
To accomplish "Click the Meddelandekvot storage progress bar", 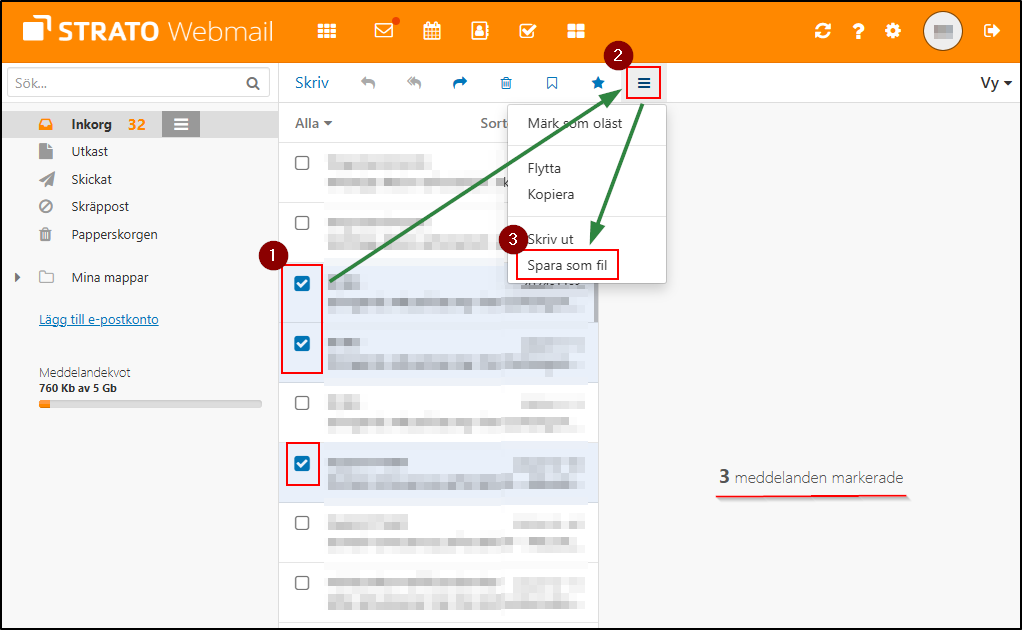I will pyautogui.click(x=150, y=404).
